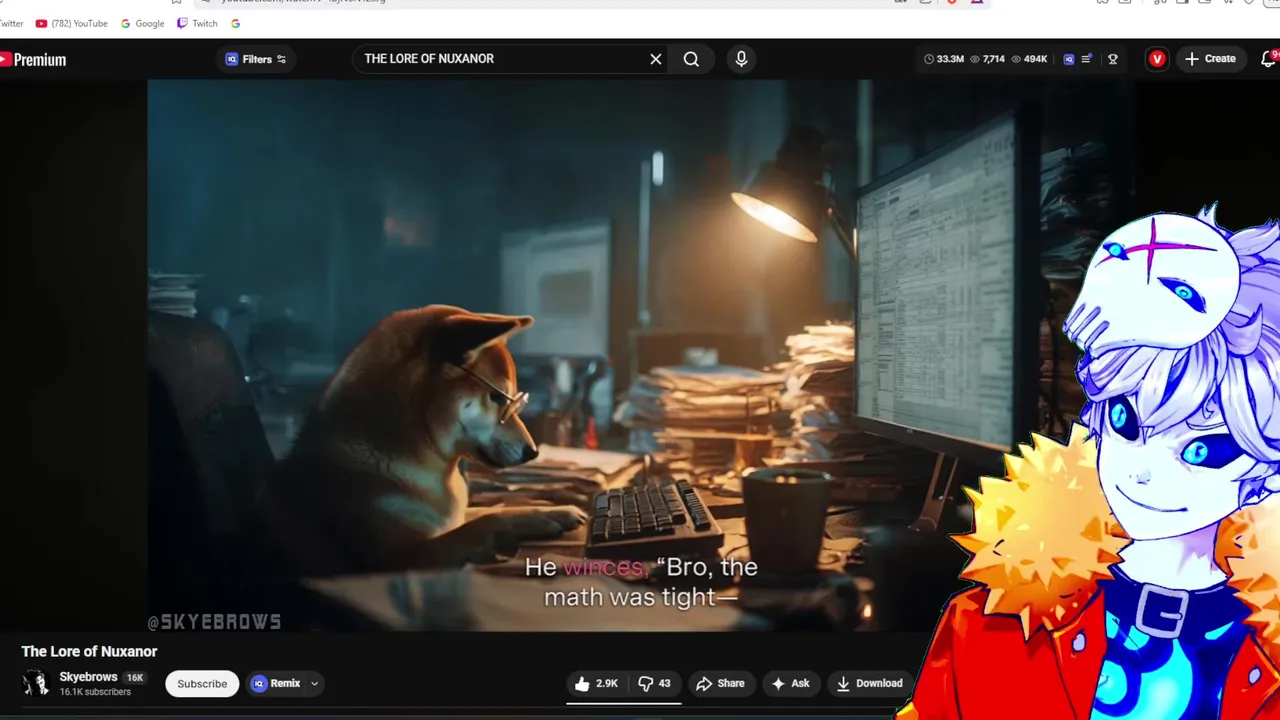Open the YouTube bookmark in the bookmarks bar

point(71,23)
